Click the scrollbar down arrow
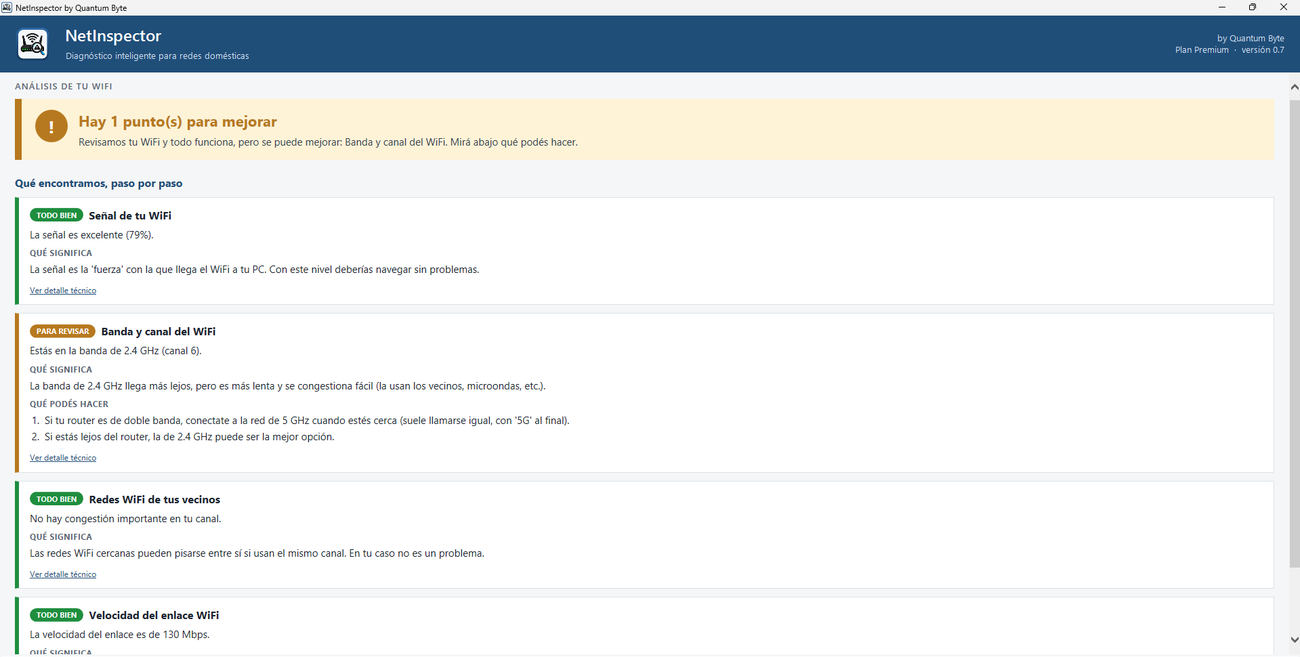This screenshot has width=1300, height=657. 1294,639
